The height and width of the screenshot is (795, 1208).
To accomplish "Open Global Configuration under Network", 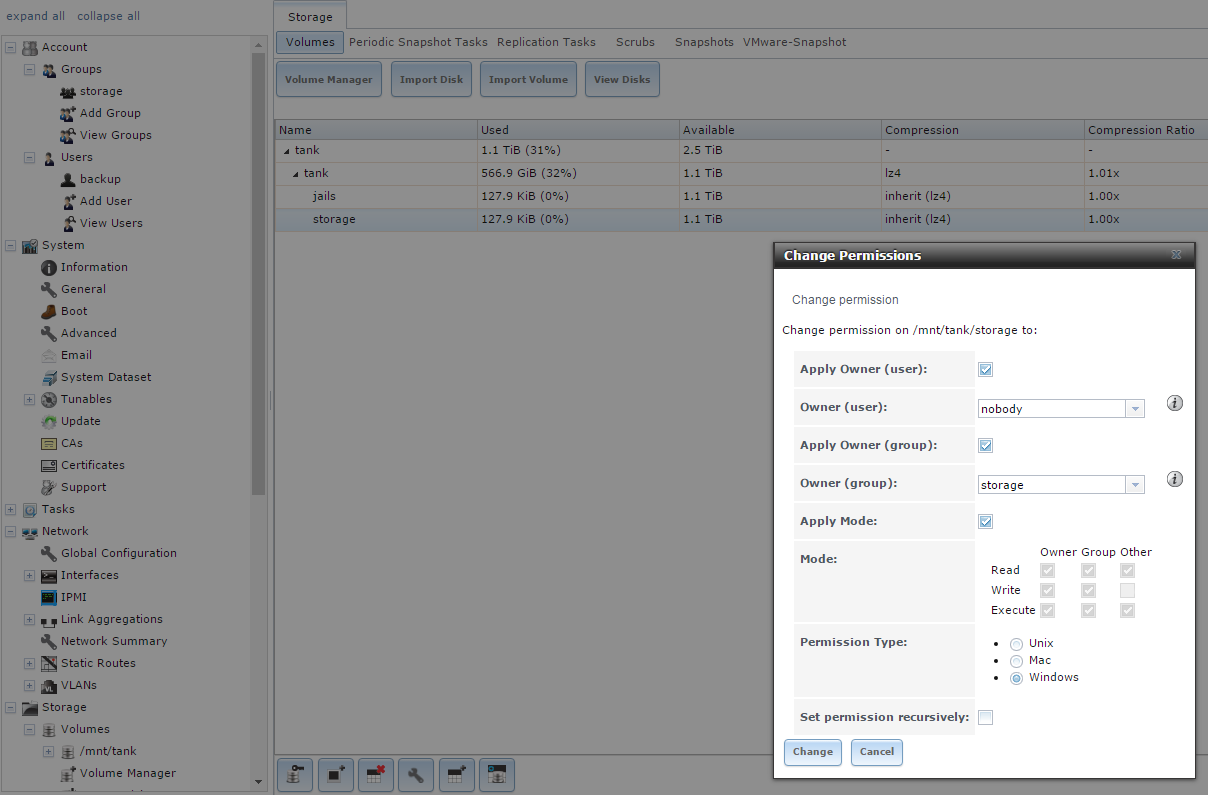I will [x=118, y=553].
